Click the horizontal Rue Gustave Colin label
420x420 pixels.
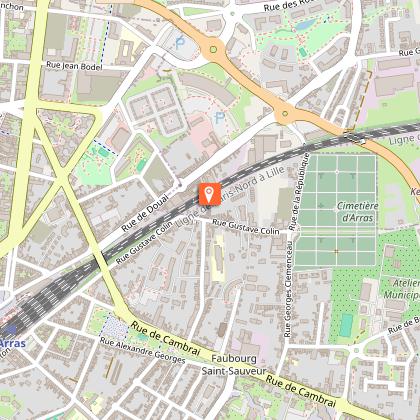[246, 227]
